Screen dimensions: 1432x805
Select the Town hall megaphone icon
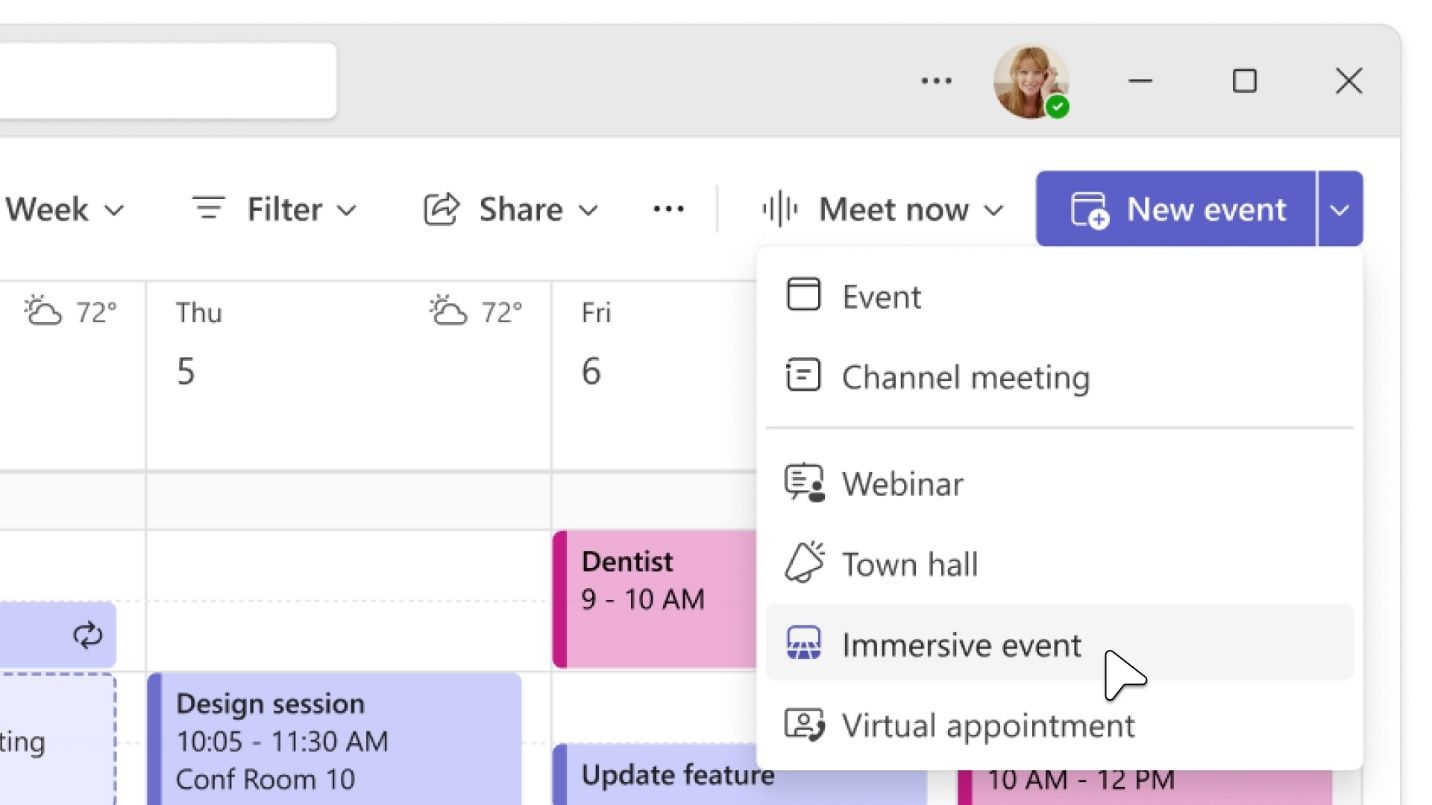803,563
